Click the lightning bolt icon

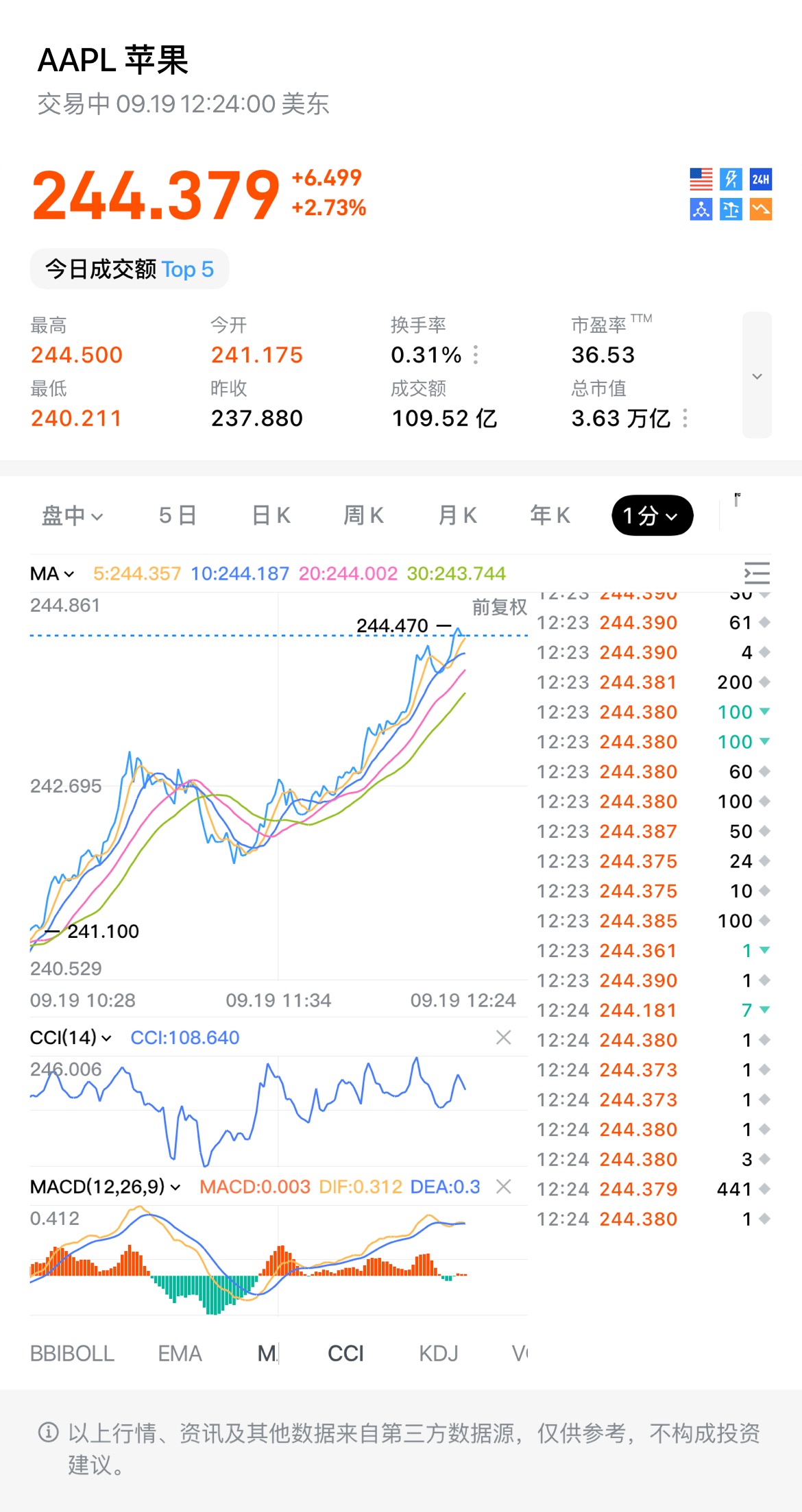(x=731, y=179)
